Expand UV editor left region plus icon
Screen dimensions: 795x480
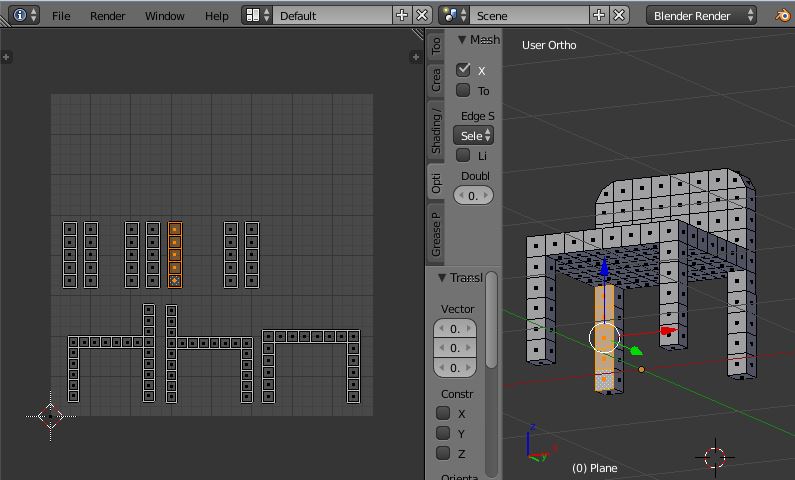[x=6, y=57]
